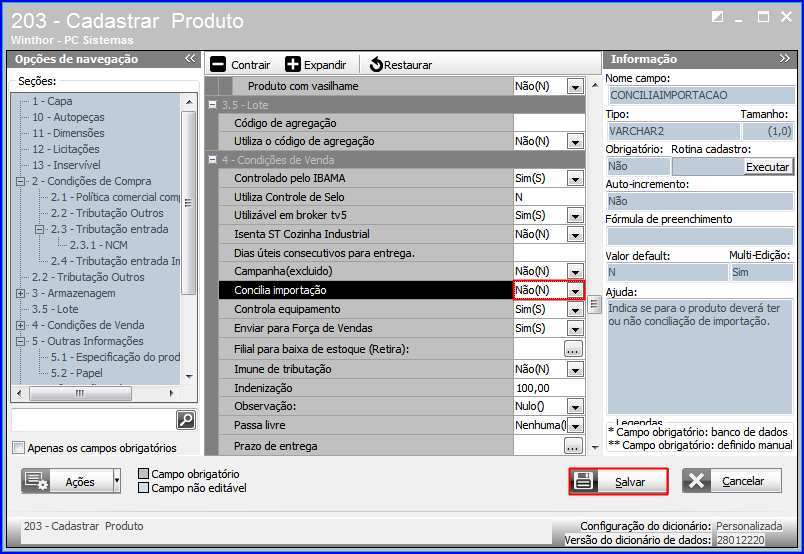Open Controlado pelo IBAMA dropdown
The image size is (804, 554).
[x=575, y=179]
